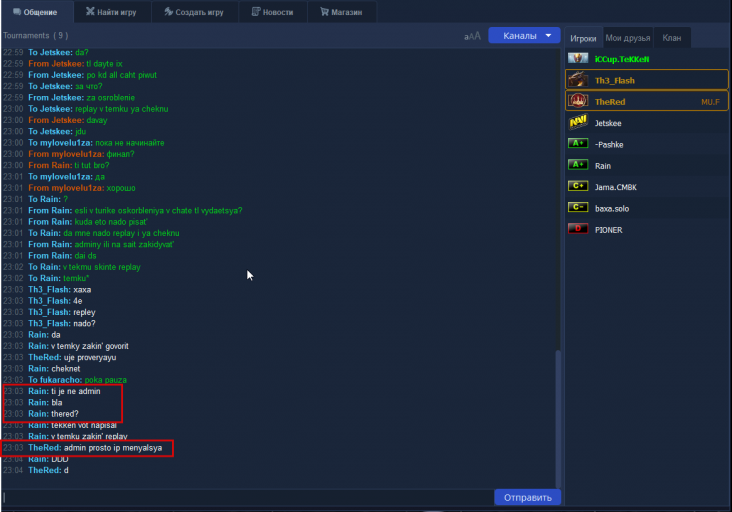Focus the chat message input field

tap(247, 498)
